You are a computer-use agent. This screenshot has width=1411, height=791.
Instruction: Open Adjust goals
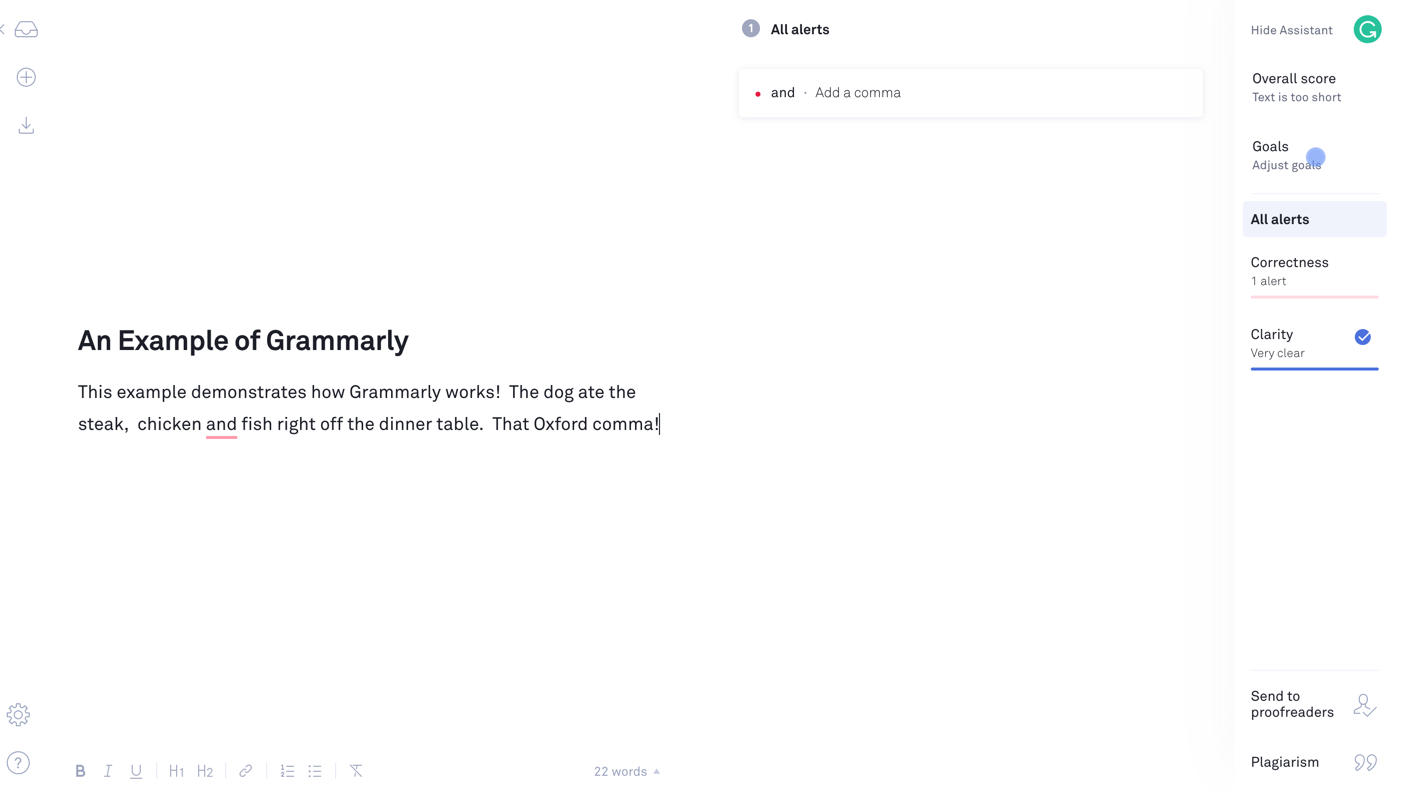(1286, 165)
